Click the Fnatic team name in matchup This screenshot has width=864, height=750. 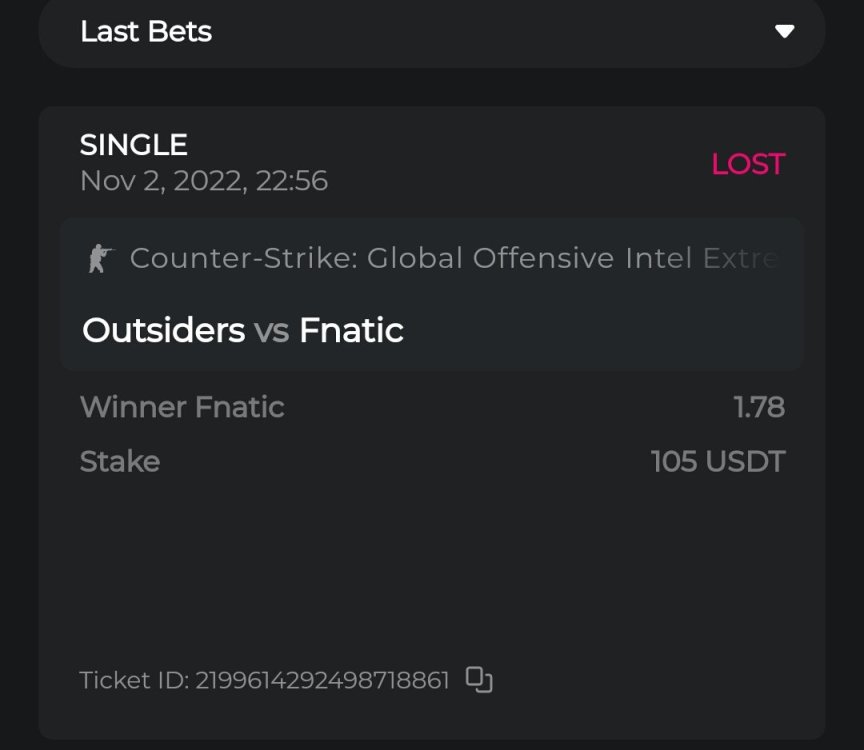[351, 330]
